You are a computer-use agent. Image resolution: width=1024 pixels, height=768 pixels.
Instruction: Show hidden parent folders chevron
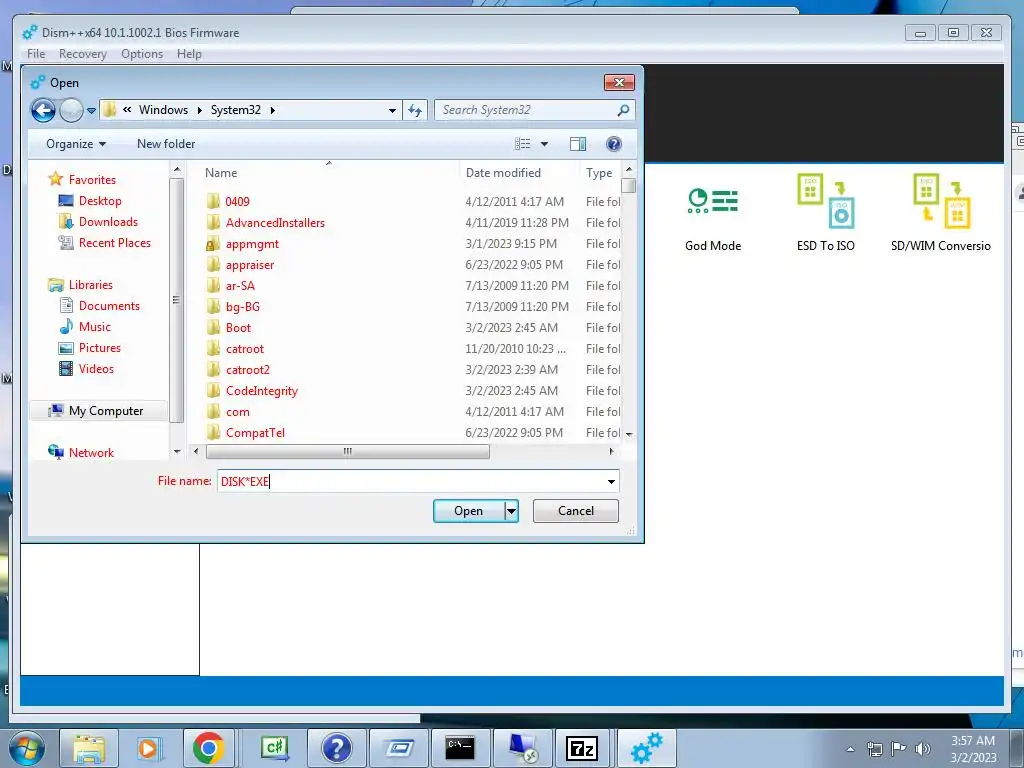[127, 110]
